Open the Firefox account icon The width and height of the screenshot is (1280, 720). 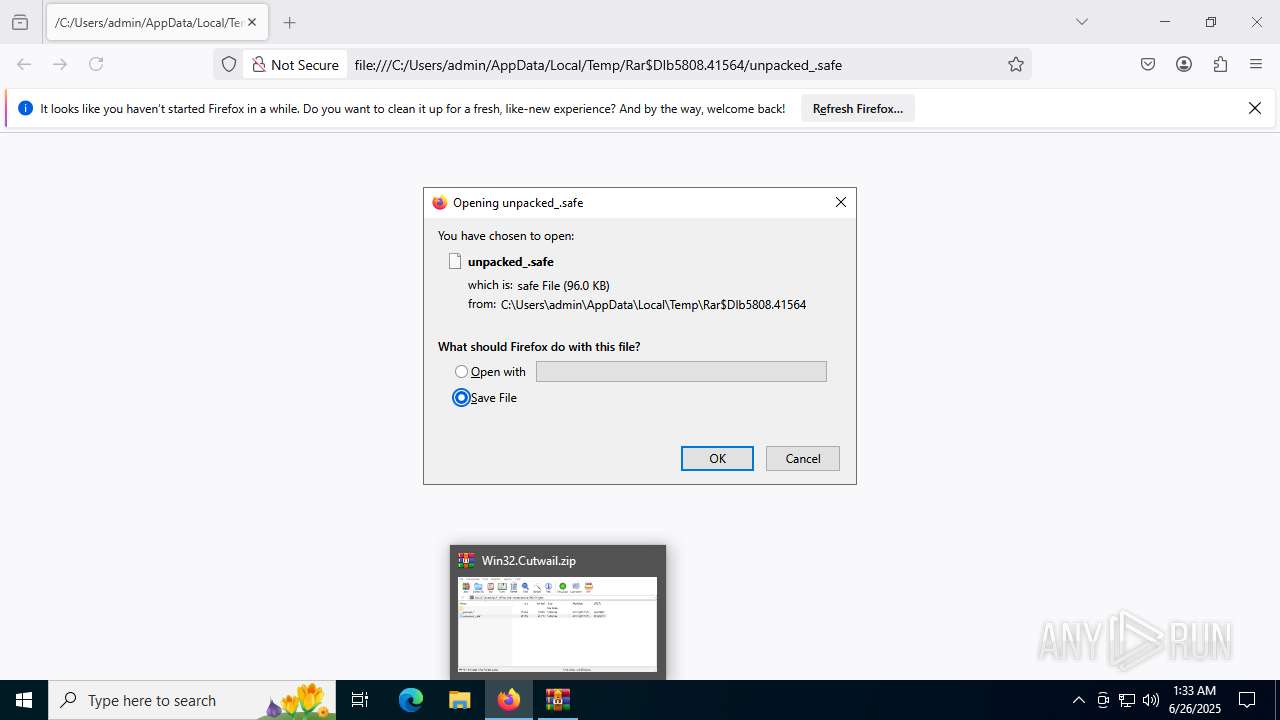1184,64
